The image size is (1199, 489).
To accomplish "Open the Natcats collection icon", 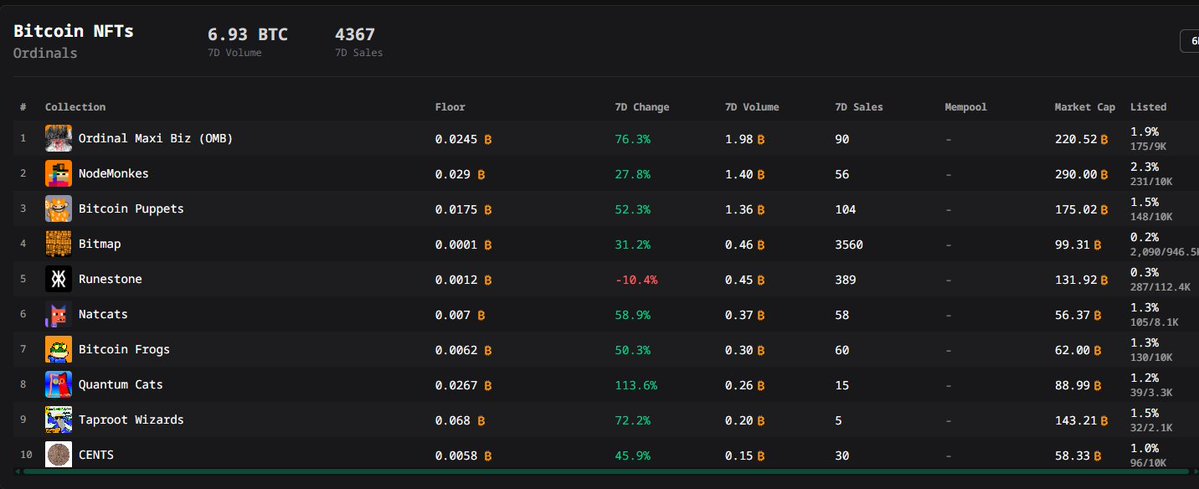I will click(x=59, y=315).
